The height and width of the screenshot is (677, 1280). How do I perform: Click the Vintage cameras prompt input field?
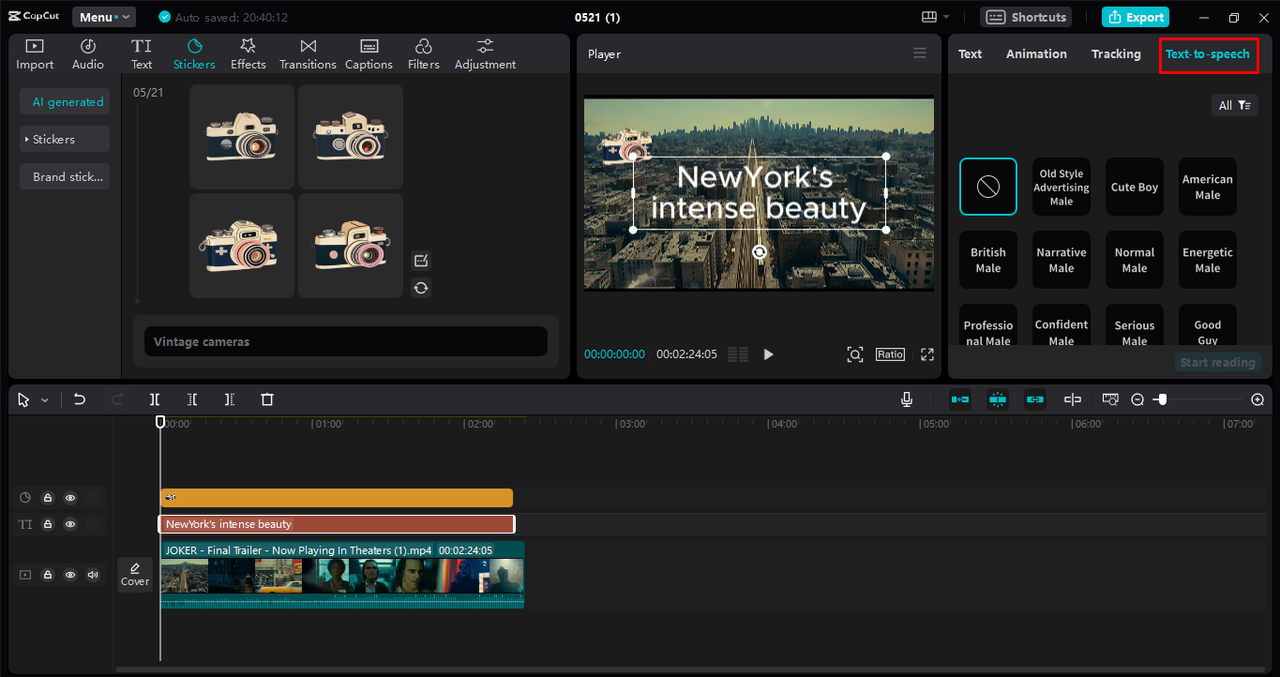[x=345, y=342]
